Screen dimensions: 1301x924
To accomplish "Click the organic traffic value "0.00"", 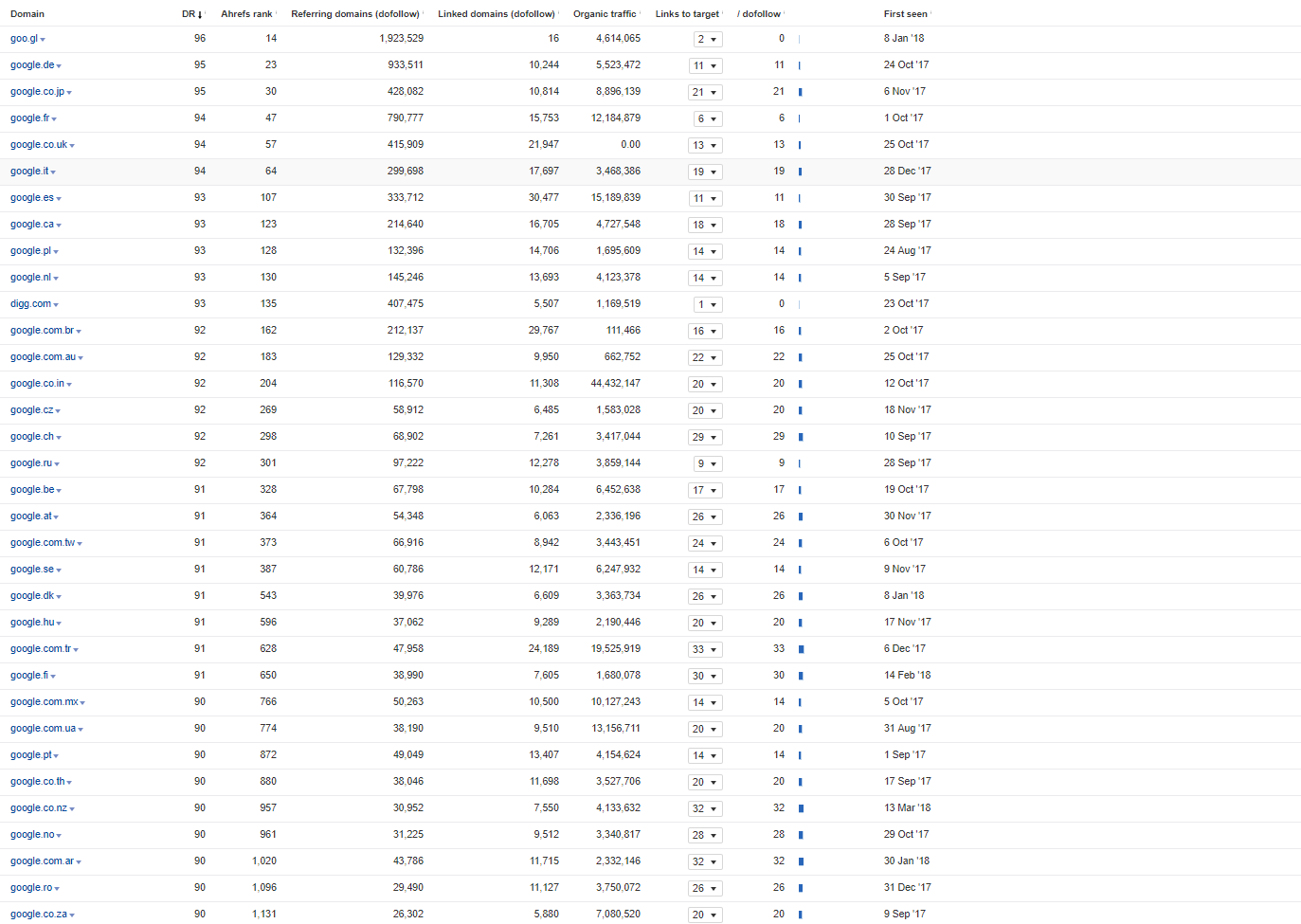I will click(x=631, y=144).
